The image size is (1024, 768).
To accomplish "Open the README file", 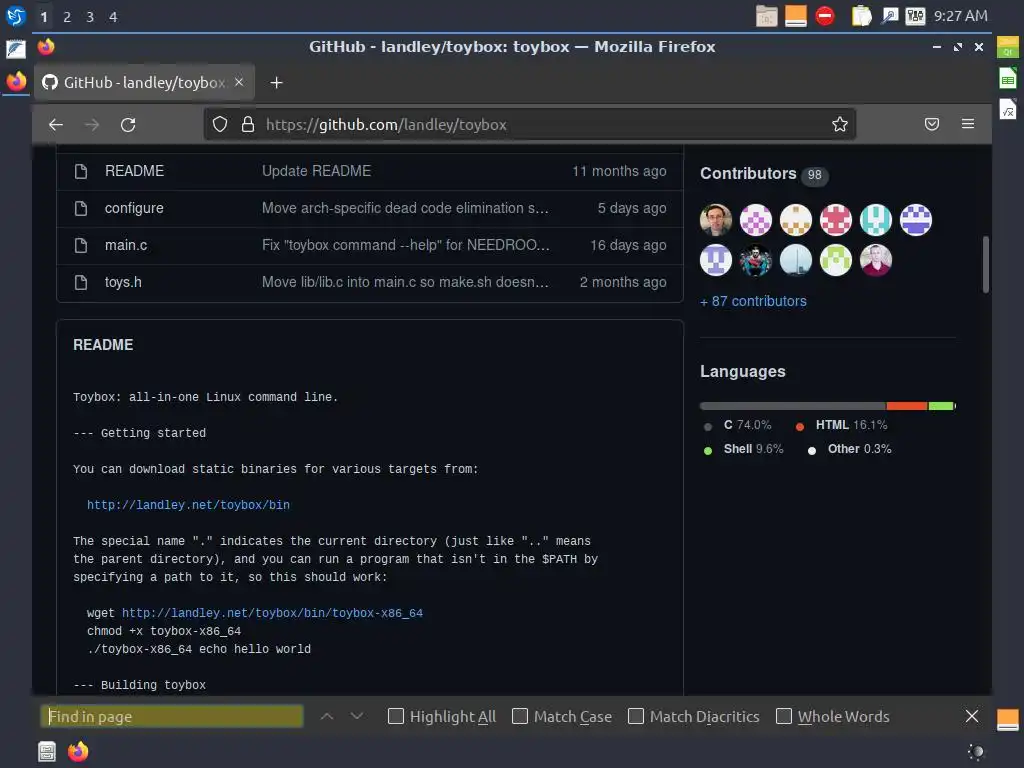I will click(135, 171).
